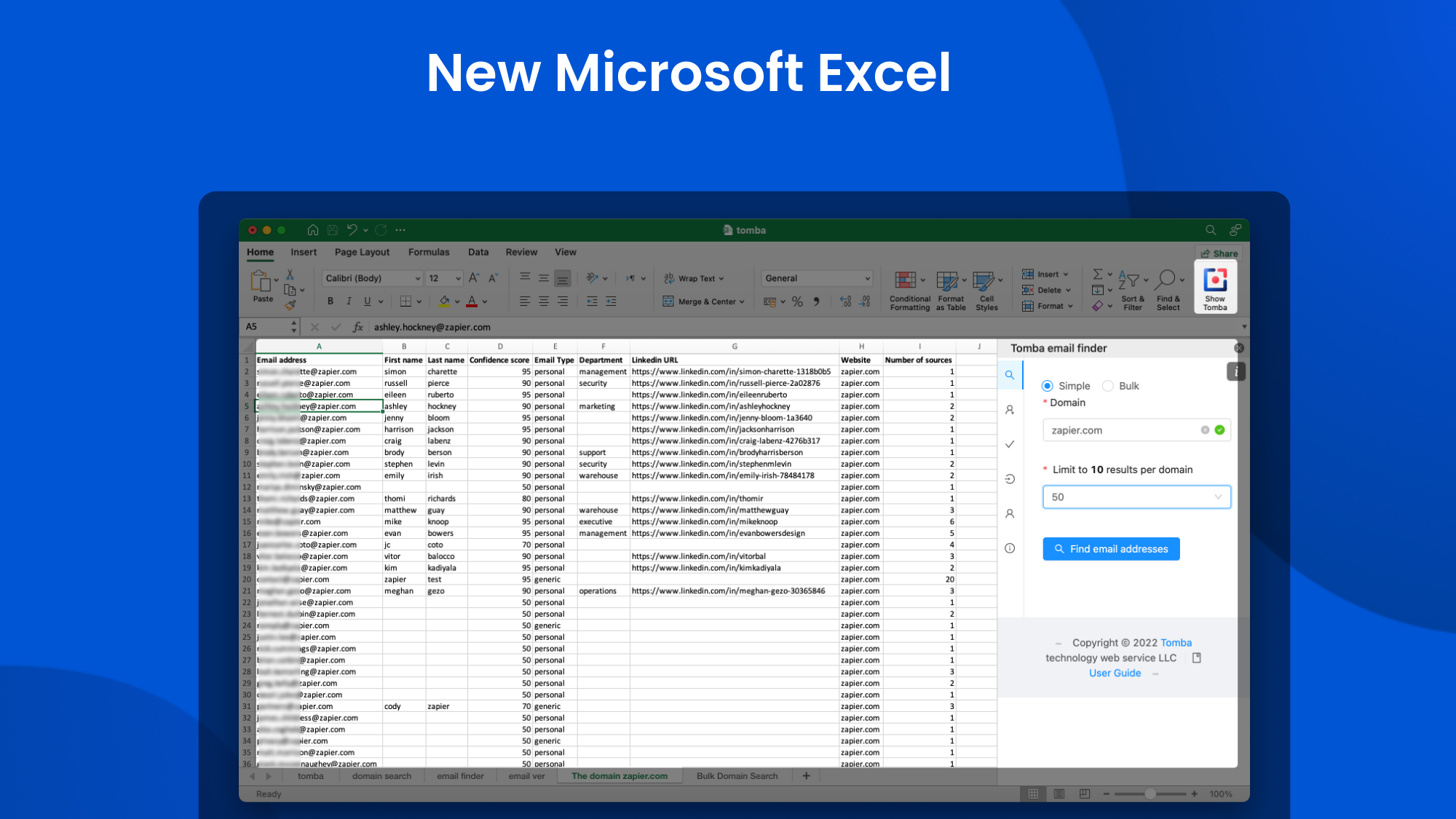1456x819 pixels.
Task: Open the Formulas ribbon tab
Action: pyautogui.click(x=428, y=252)
